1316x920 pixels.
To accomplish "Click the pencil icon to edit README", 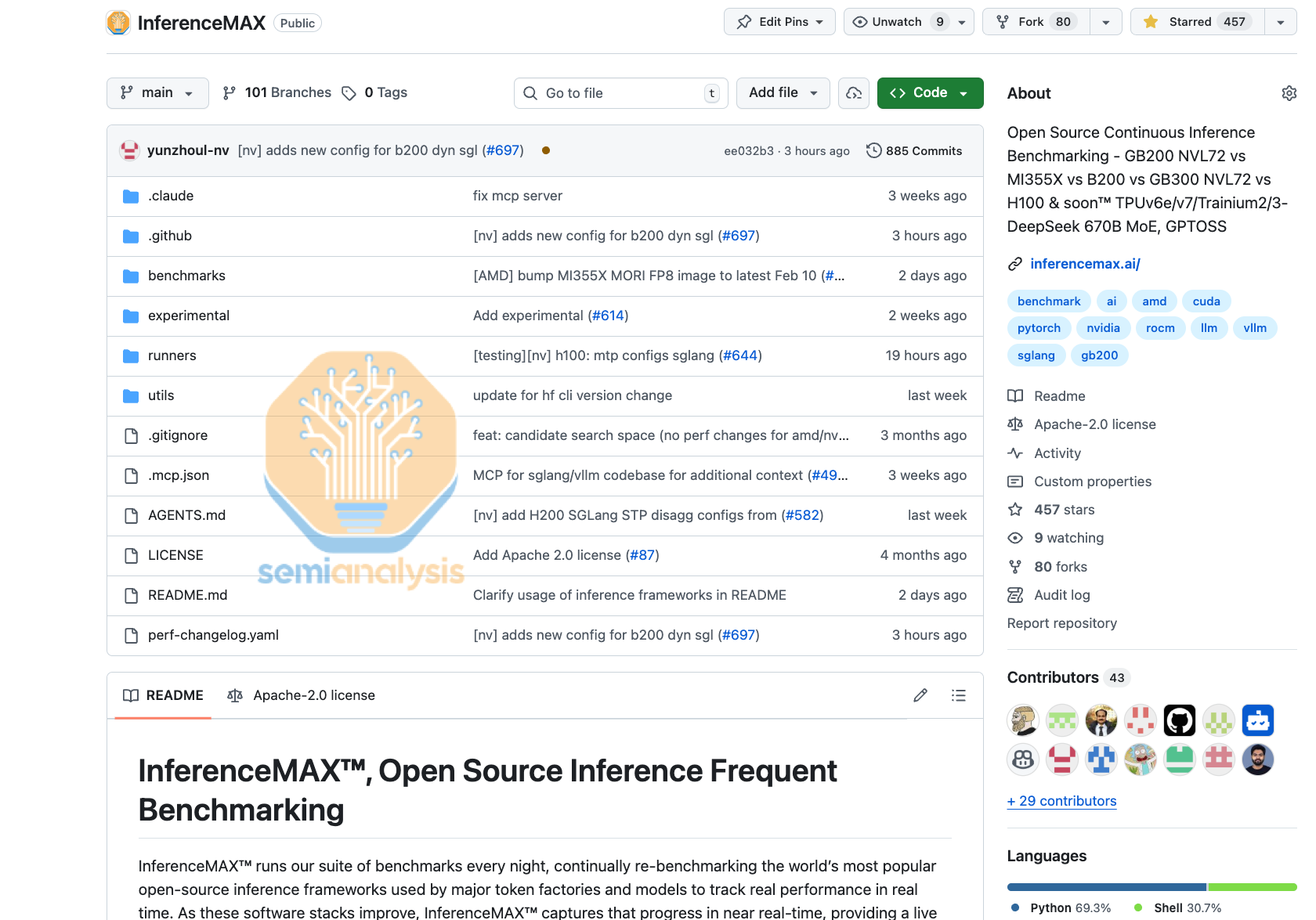I will [920, 695].
